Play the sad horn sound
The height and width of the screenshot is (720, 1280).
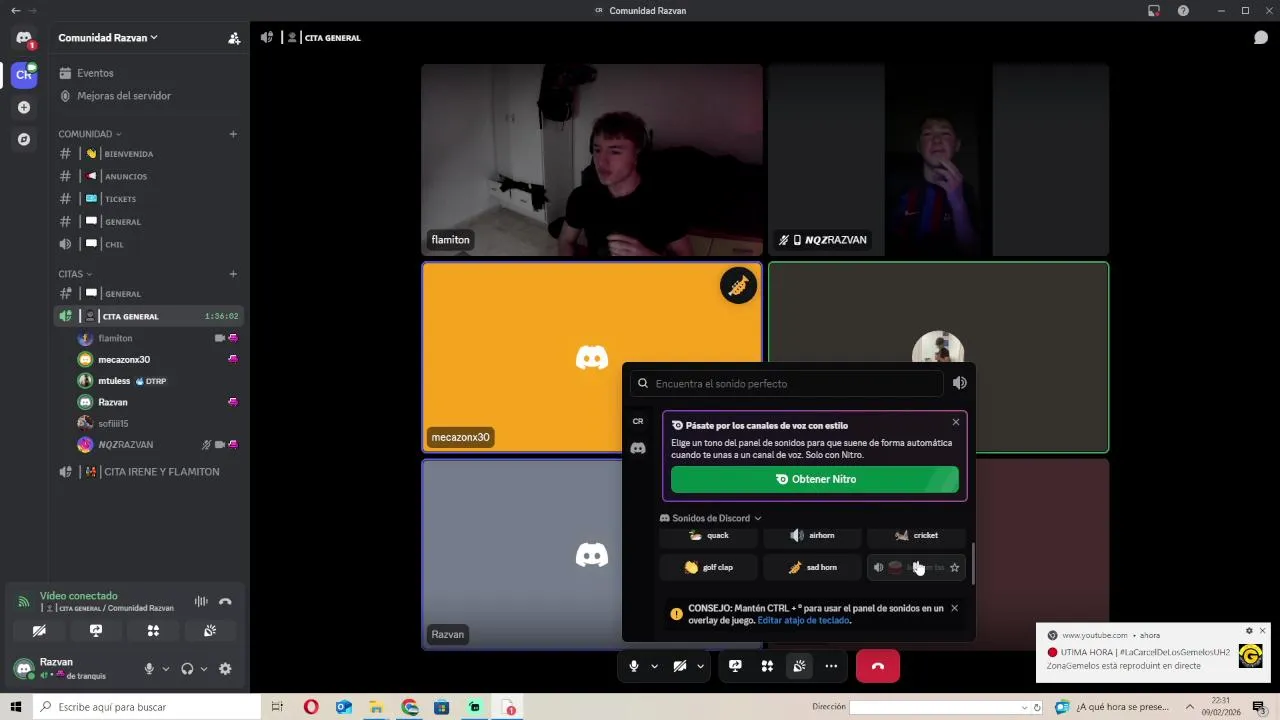coord(813,567)
